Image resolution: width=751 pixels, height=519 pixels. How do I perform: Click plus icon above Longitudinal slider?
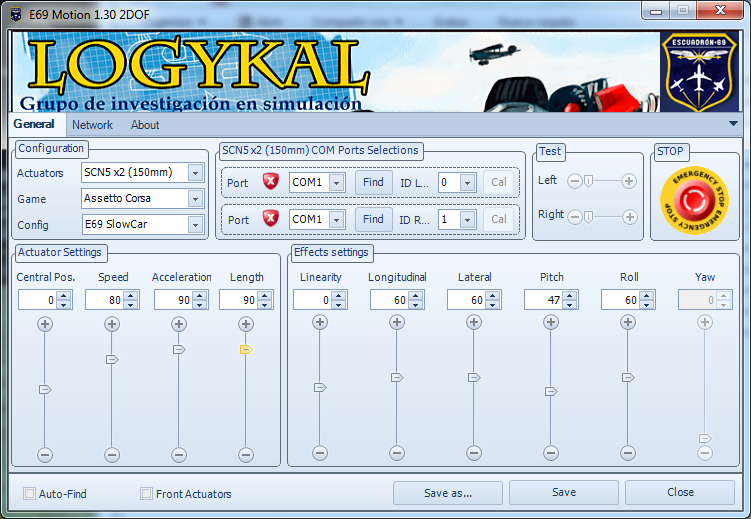(397, 322)
